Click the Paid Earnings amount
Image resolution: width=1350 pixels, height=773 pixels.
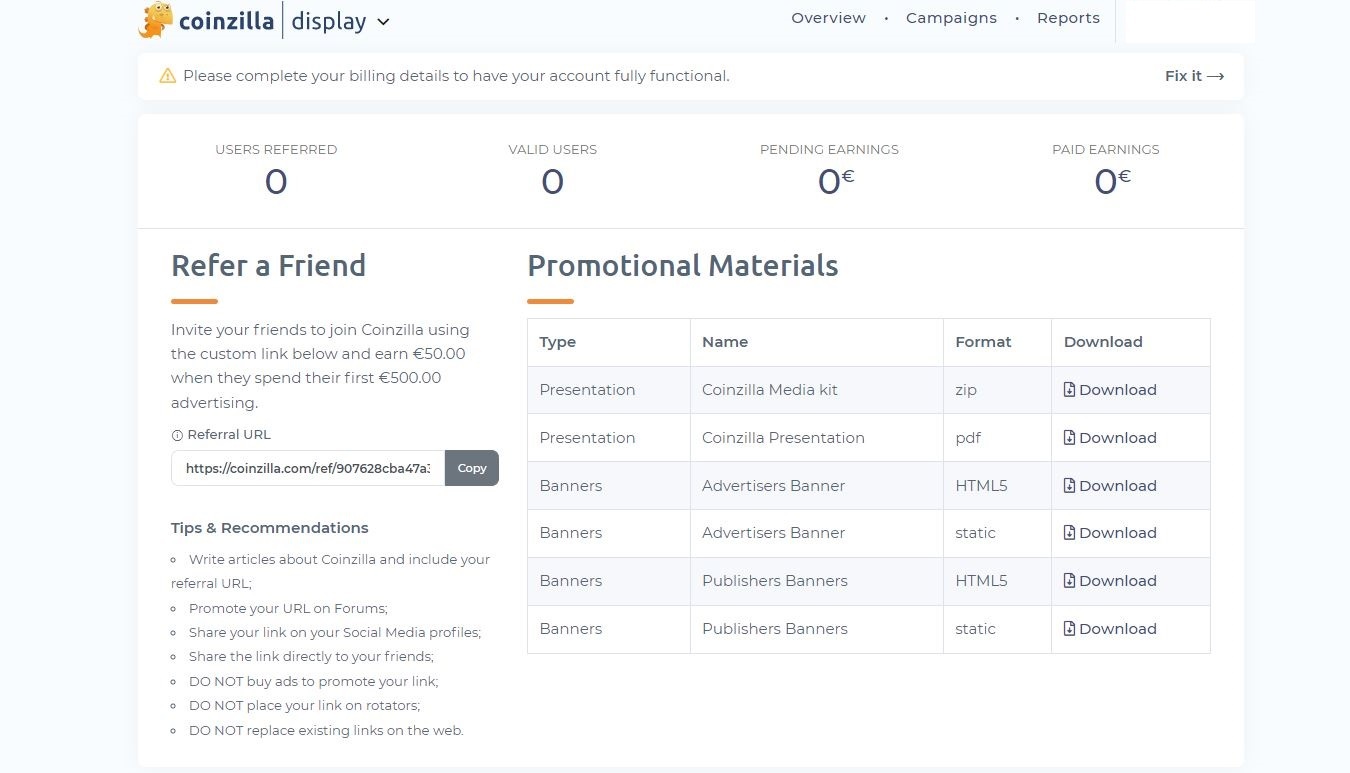point(1112,182)
